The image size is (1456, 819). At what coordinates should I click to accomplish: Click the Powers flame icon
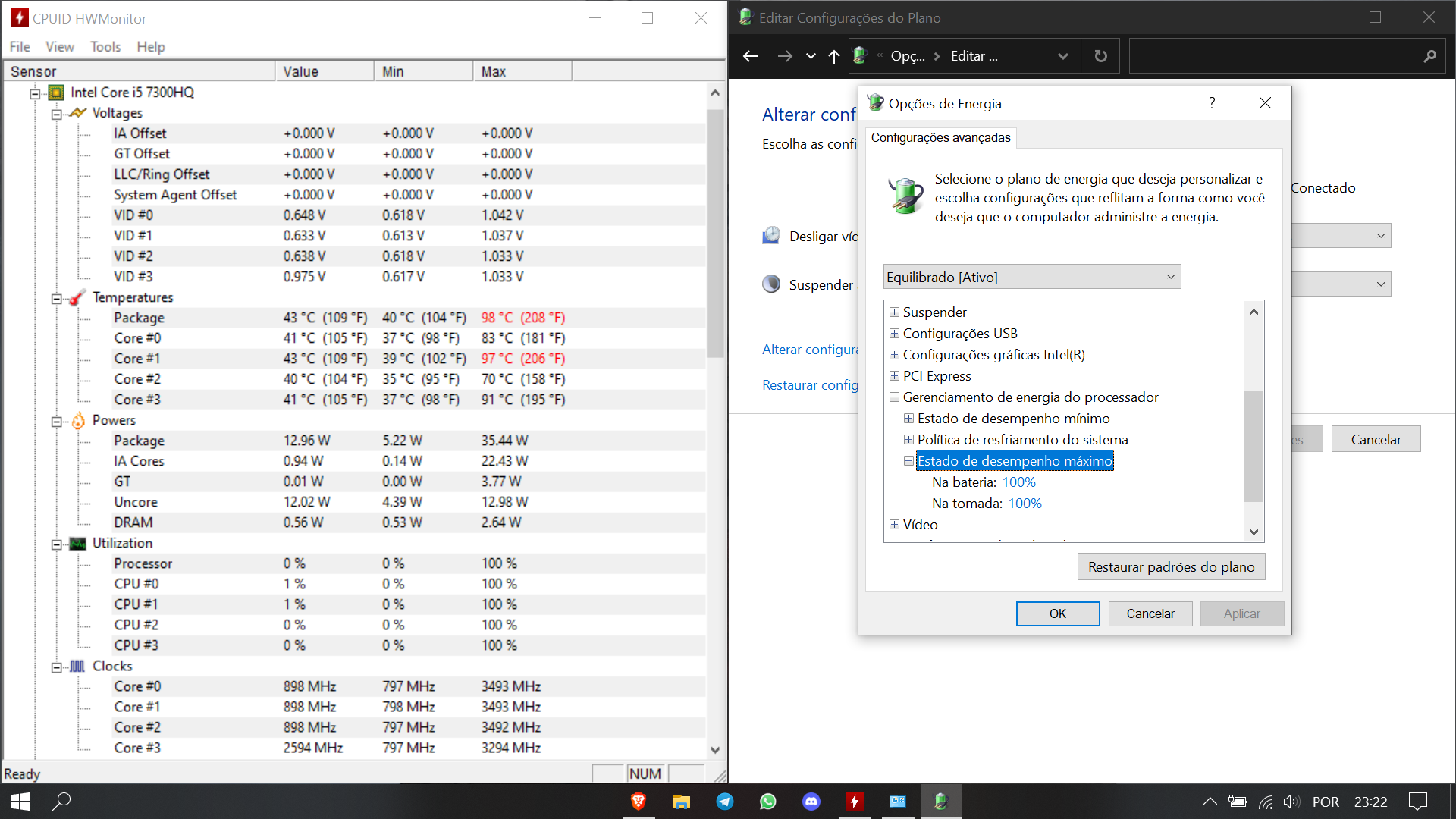(77, 420)
